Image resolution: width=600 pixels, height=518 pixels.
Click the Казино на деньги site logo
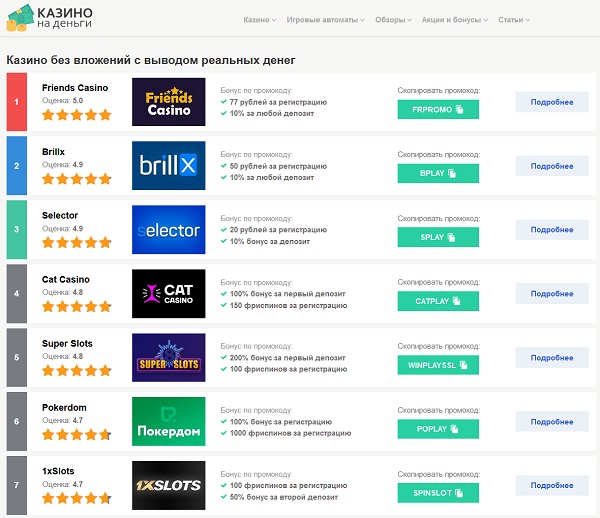click(x=50, y=18)
